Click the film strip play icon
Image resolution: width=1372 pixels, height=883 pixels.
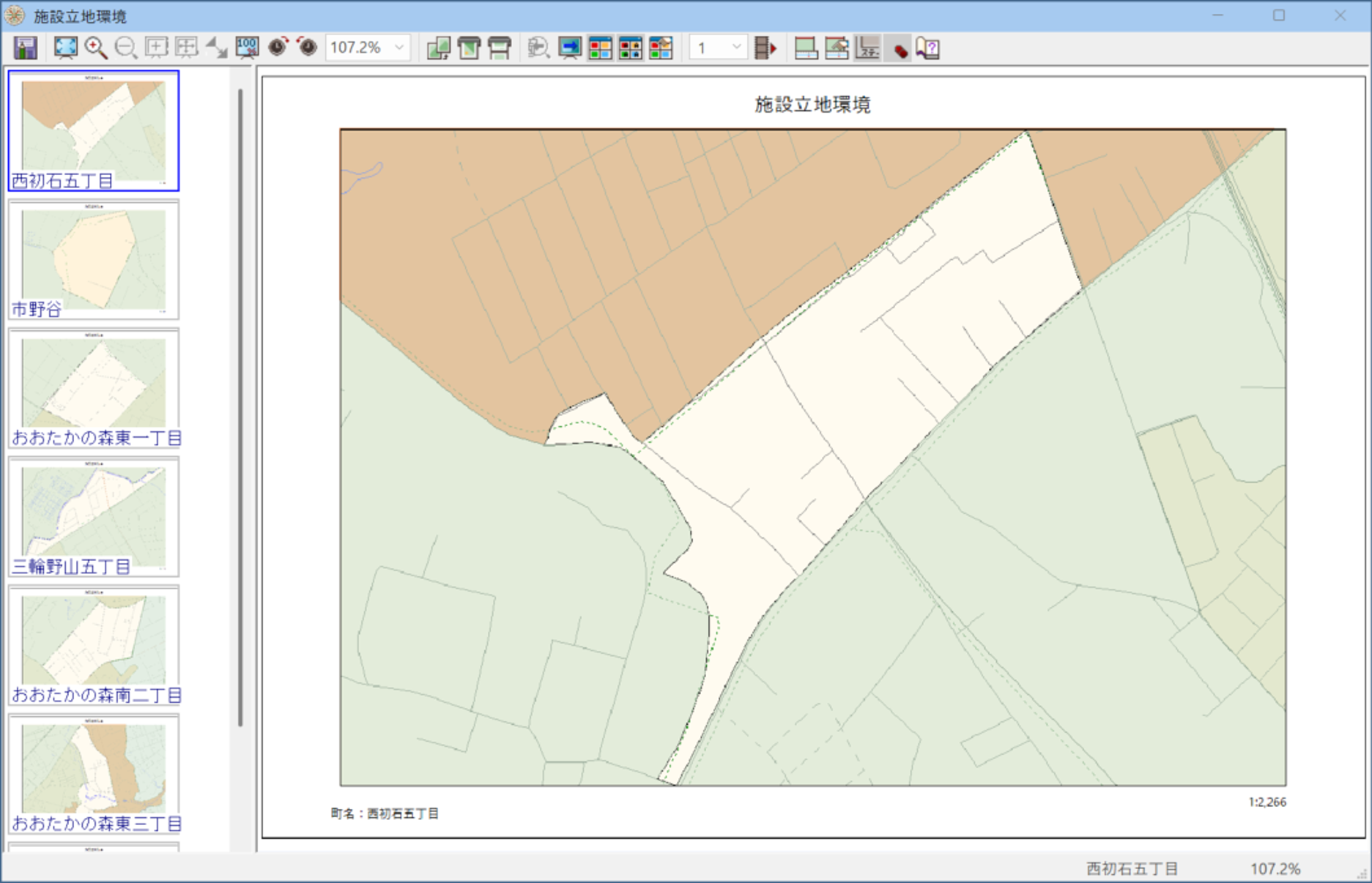[765, 48]
